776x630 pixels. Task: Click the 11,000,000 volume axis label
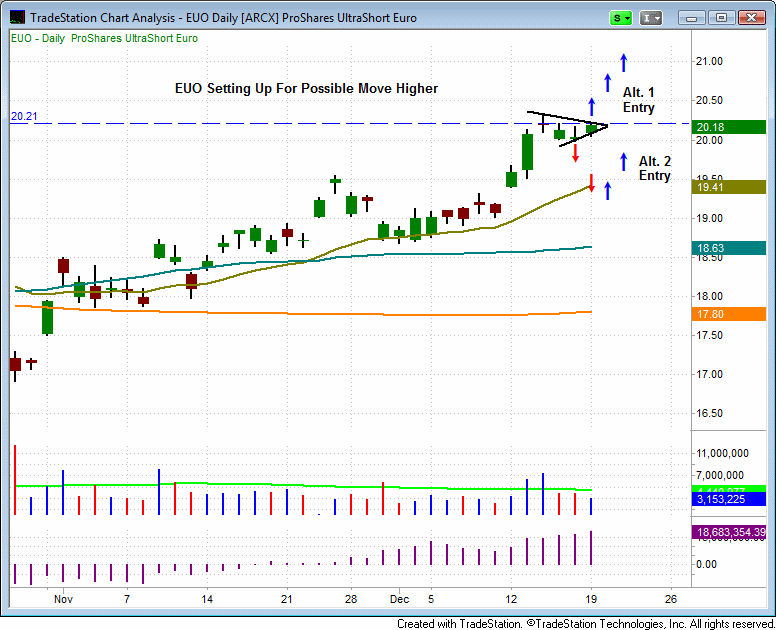pyautogui.click(x=723, y=453)
